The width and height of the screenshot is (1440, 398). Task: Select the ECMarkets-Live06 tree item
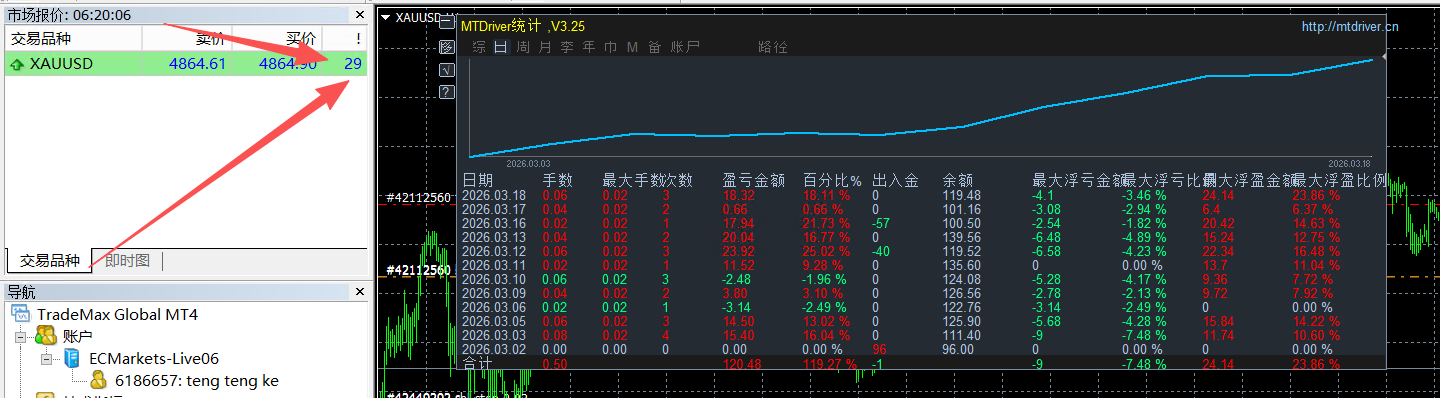pyautogui.click(x=154, y=359)
